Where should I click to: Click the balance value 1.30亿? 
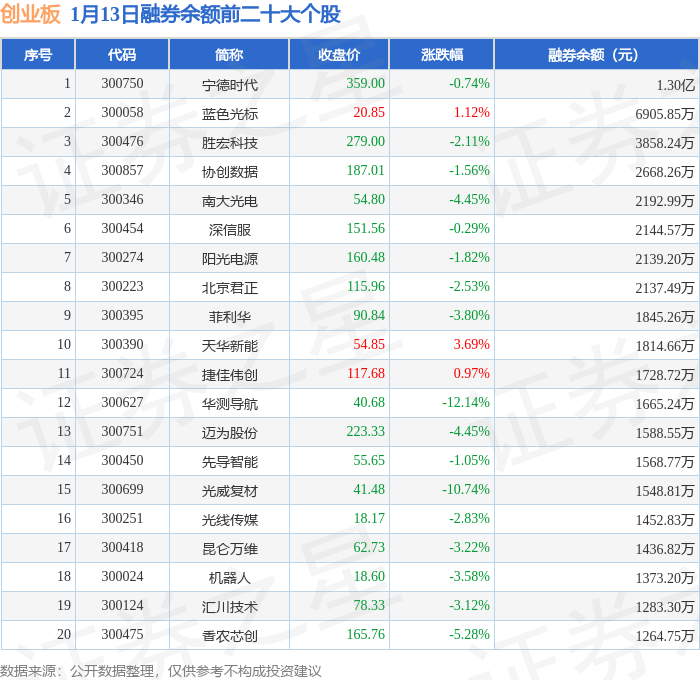tap(675, 85)
